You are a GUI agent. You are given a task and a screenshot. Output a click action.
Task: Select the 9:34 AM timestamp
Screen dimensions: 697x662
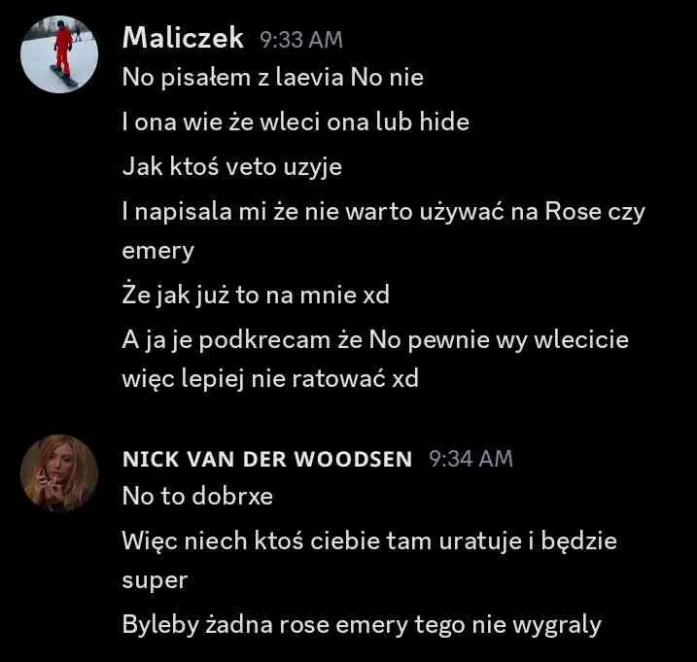[x=471, y=459]
